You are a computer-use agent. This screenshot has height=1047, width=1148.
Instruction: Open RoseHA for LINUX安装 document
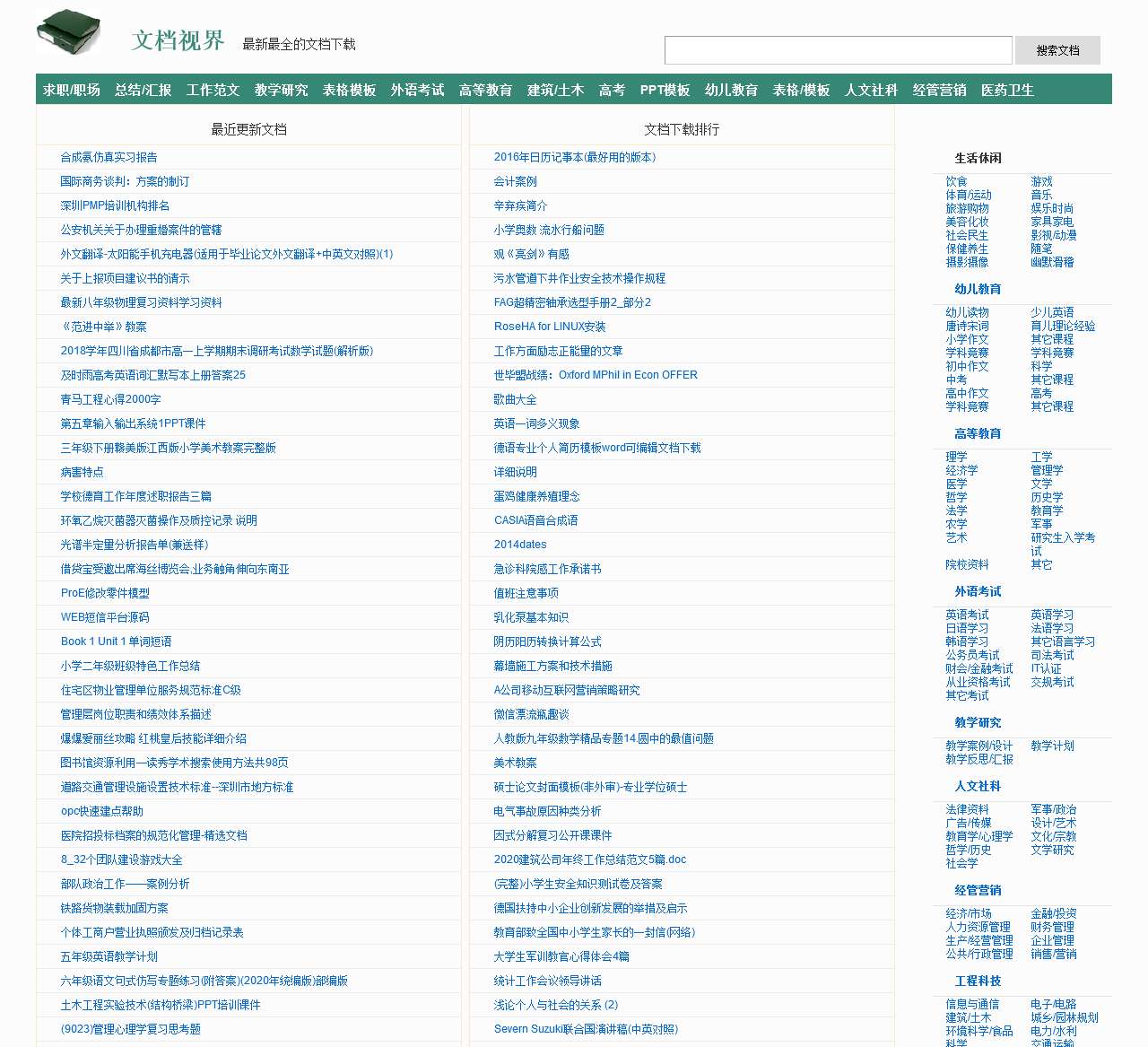(548, 327)
